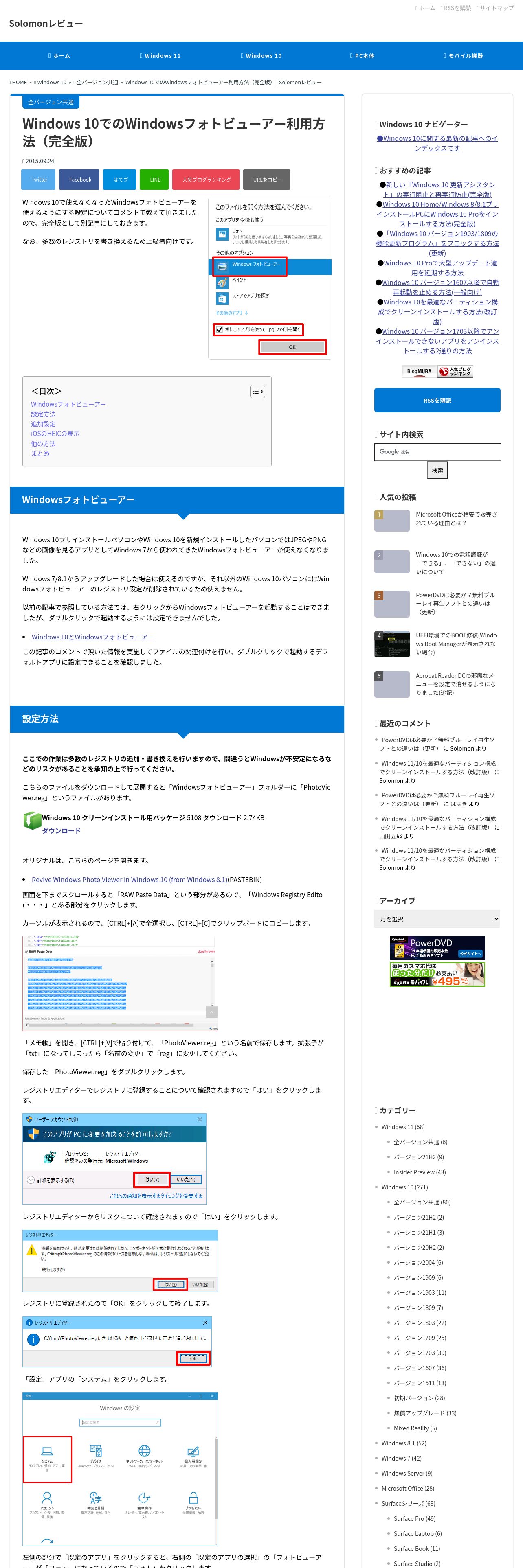Open the 無償アップグレード (33) category
Viewport: 523px width, 1568px height.
pyautogui.click(x=425, y=1413)
